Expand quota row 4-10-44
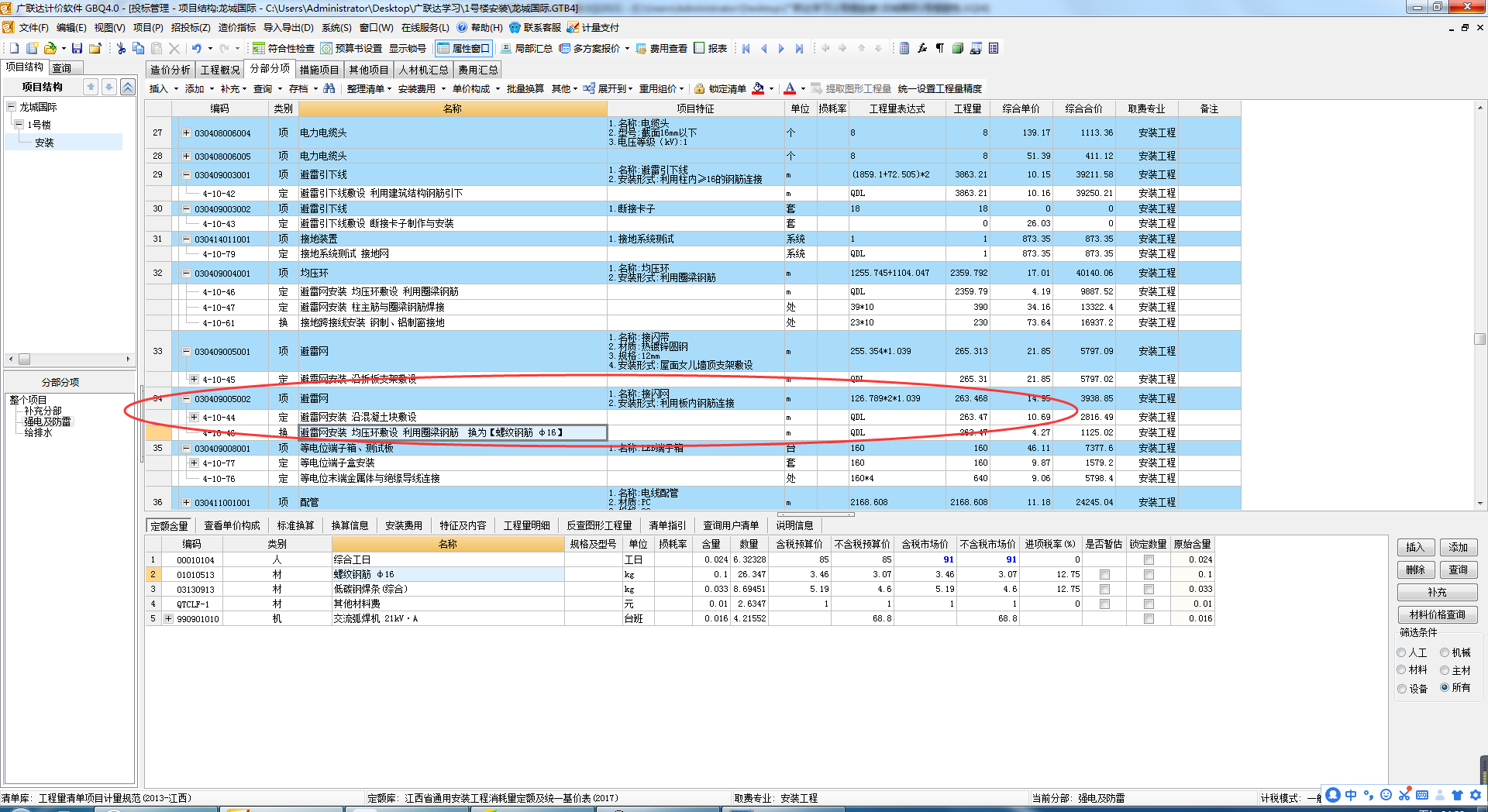The image size is (1488, 812). click(194, 417)
